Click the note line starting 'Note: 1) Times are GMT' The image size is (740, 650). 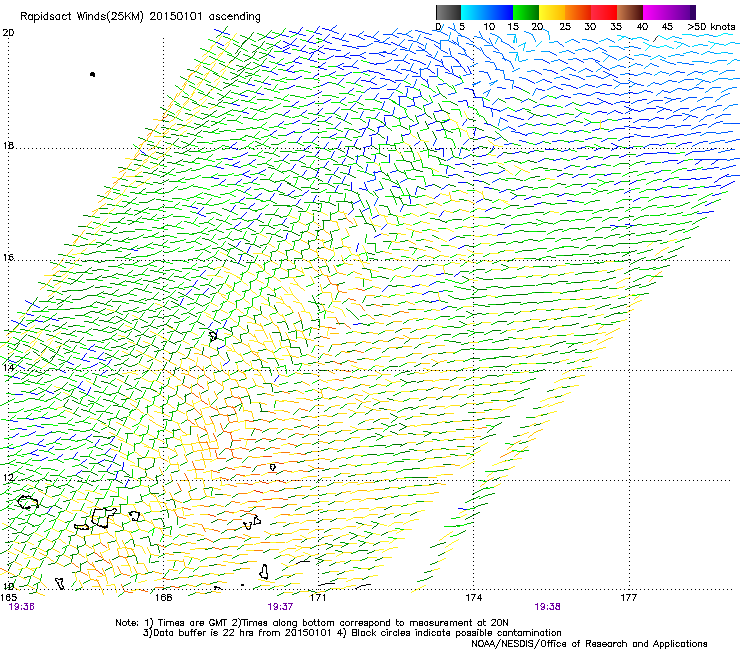[312, 623]
